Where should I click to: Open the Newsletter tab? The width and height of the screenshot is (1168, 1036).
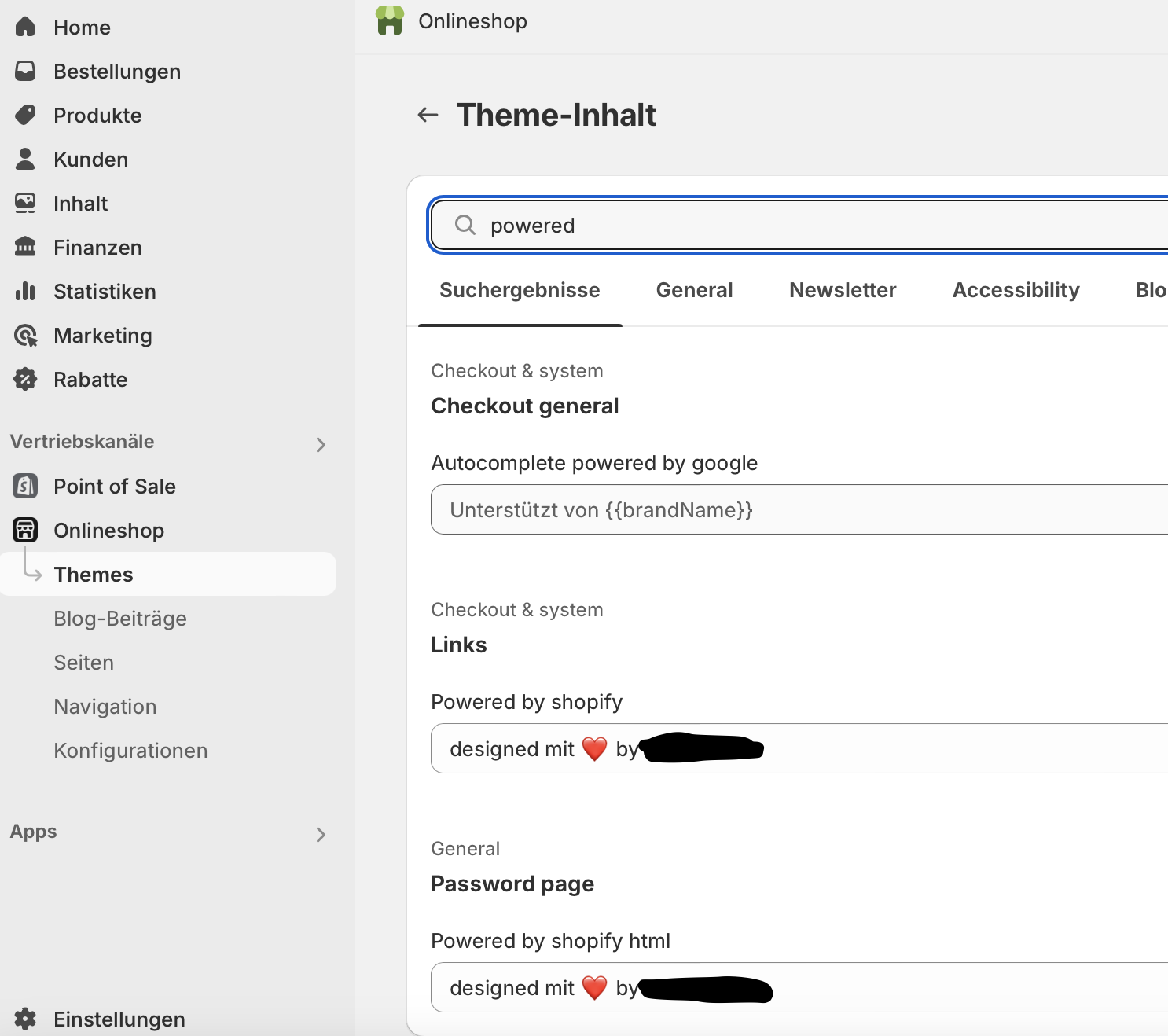pos(843,290)
